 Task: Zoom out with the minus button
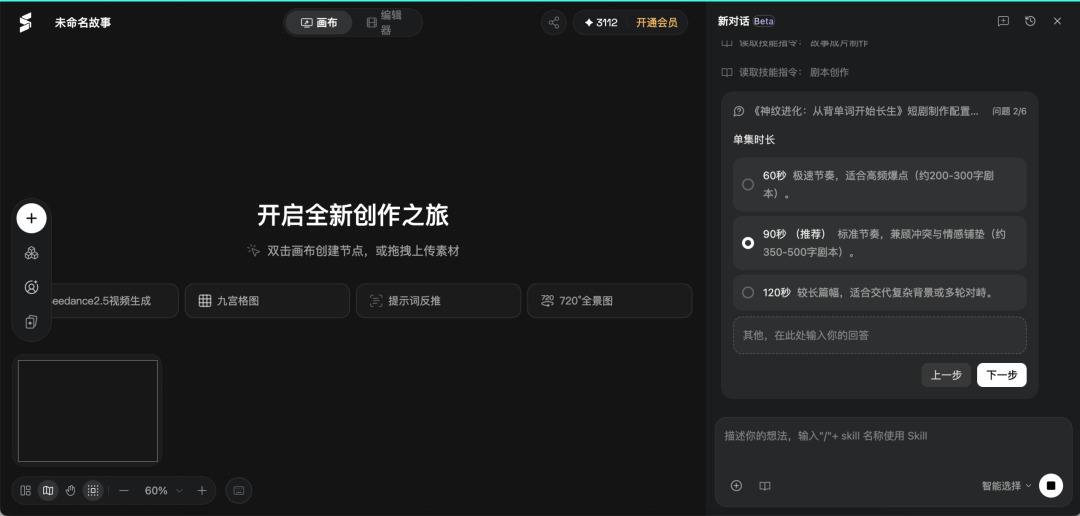(x=124, y=491)
